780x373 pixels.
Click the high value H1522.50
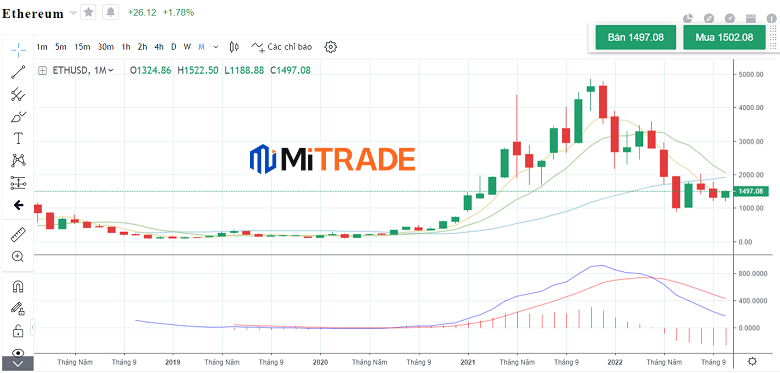tap(198, 71)
